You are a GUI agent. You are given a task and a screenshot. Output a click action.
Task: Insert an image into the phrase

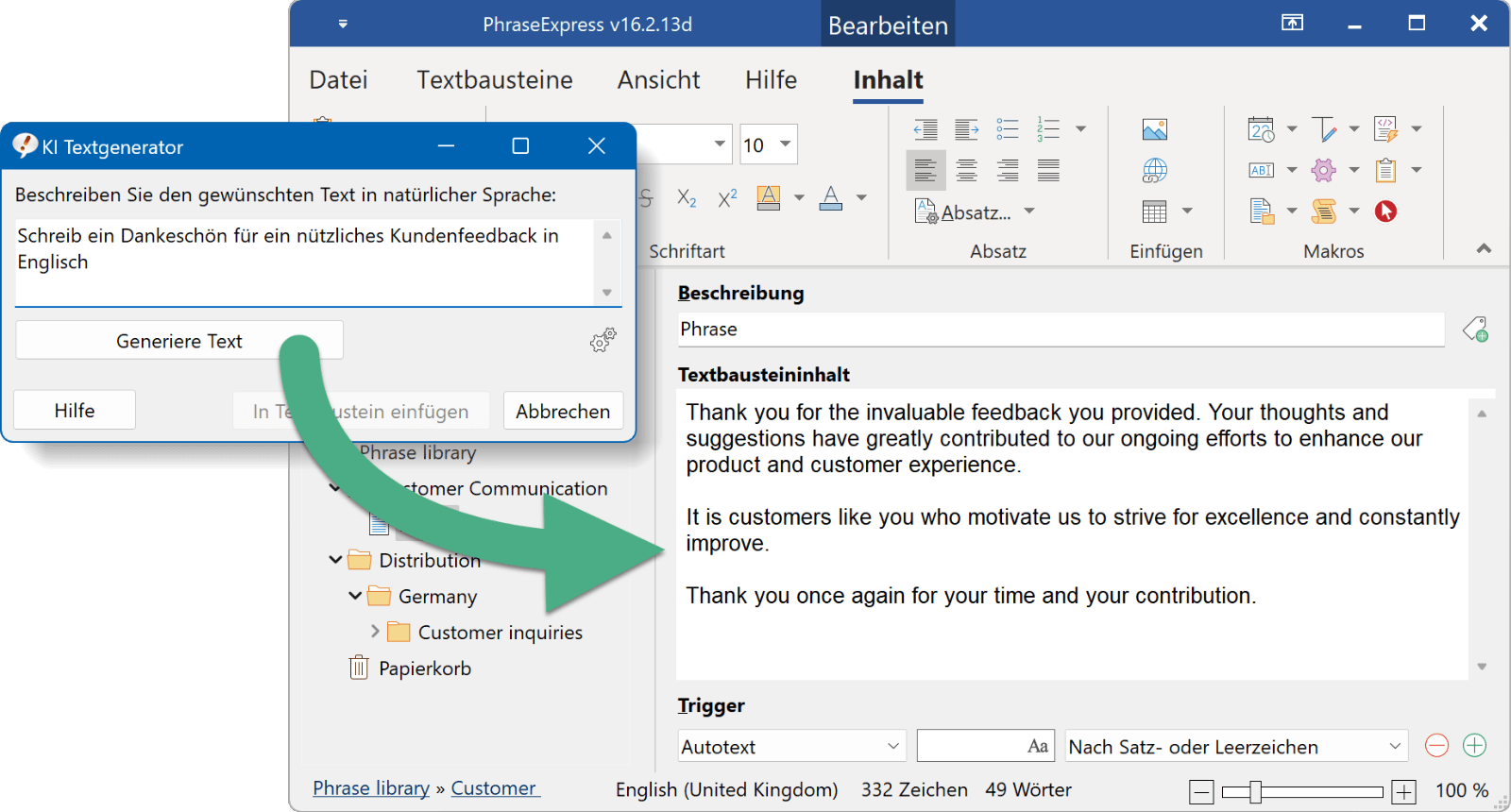pyautogui.click(x=1154, y=129)
